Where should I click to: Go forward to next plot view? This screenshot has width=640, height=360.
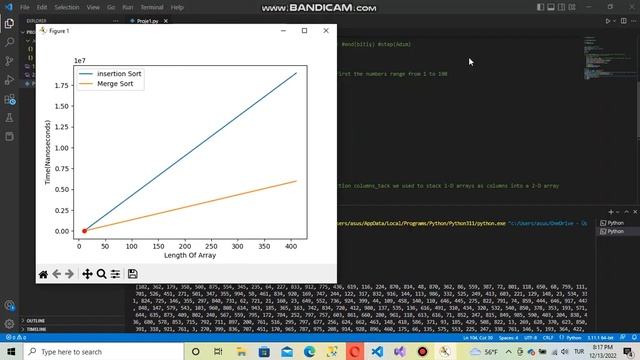pos(69,274)
